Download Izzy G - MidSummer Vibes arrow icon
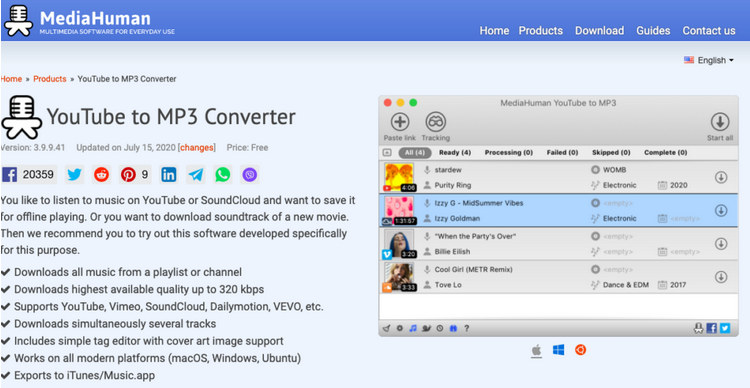Image resolution: width=750 pixels, height=388 pixels. (721, 211)
